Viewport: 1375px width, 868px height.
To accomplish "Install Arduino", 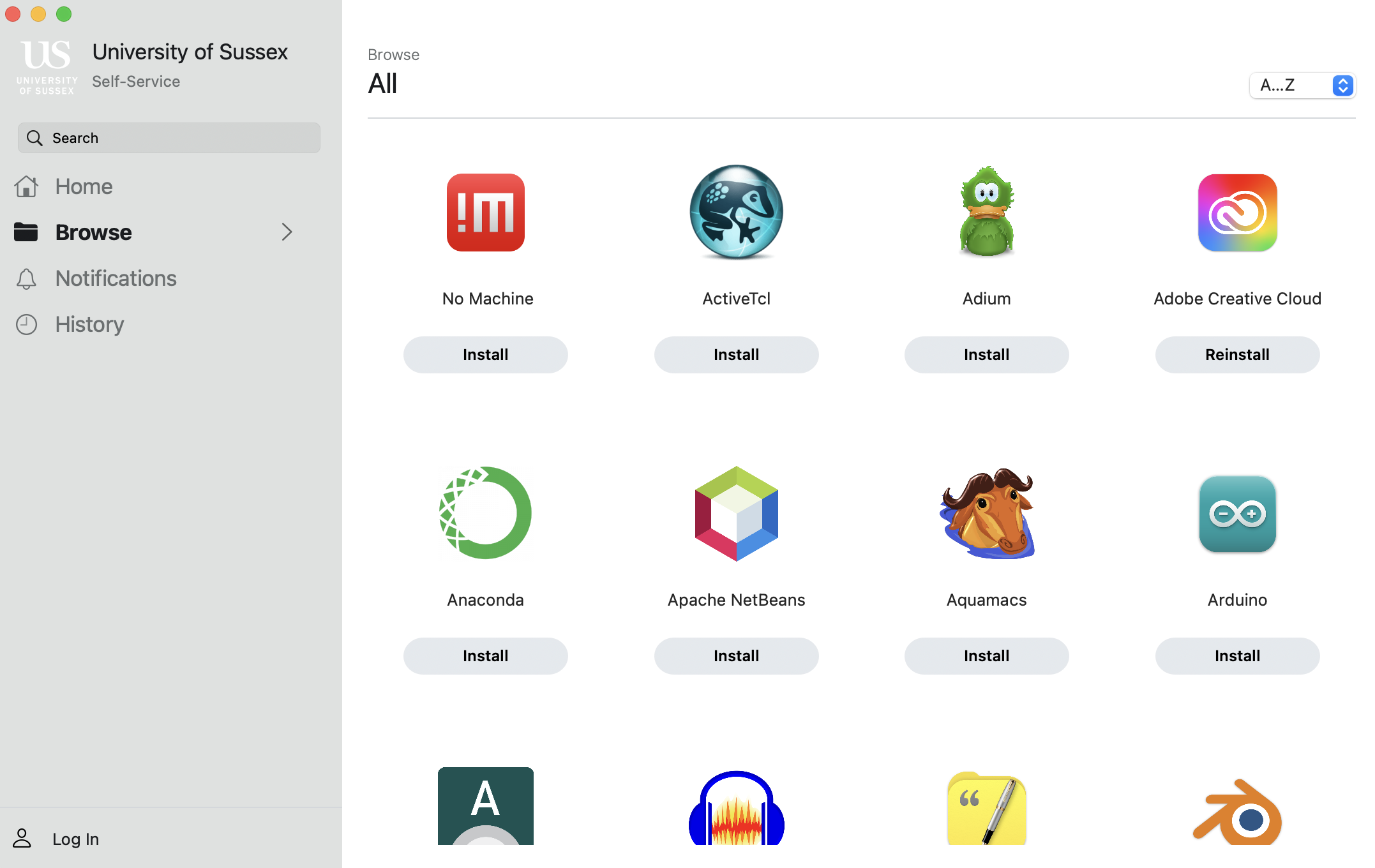I will (1237, 656).
